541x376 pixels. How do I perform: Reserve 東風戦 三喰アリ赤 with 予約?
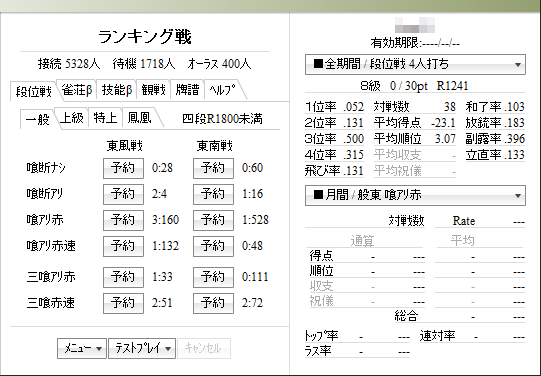[x=123, y=277]
